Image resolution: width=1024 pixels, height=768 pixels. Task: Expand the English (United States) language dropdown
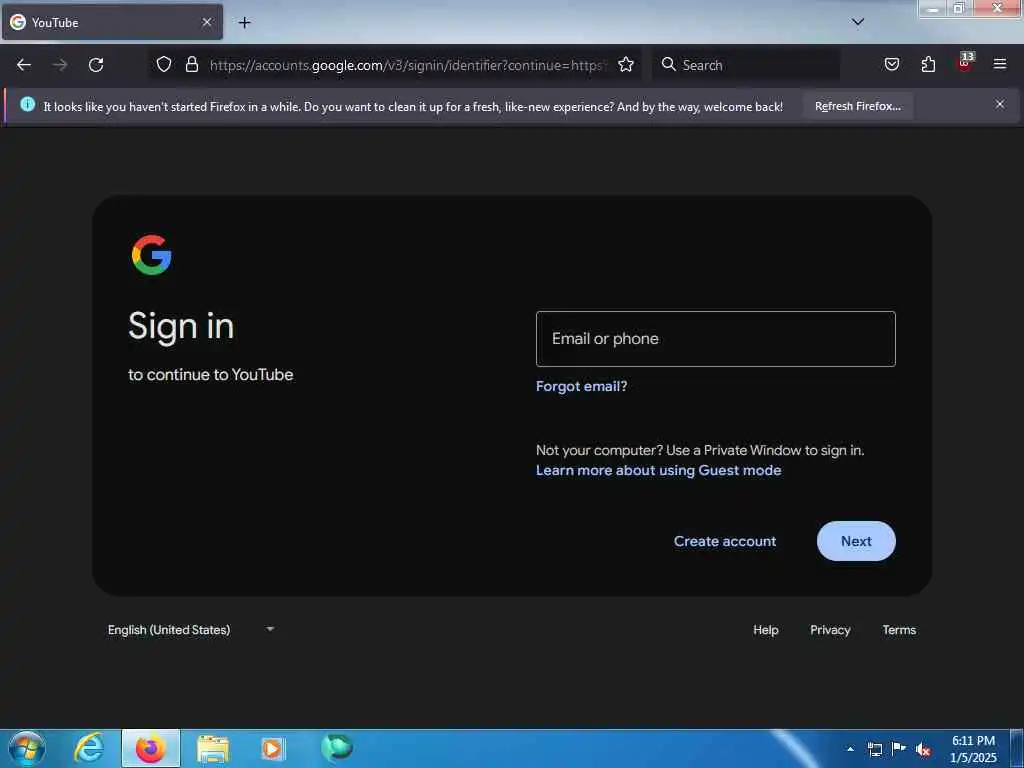pyautogui.click(x=190, y=630)
